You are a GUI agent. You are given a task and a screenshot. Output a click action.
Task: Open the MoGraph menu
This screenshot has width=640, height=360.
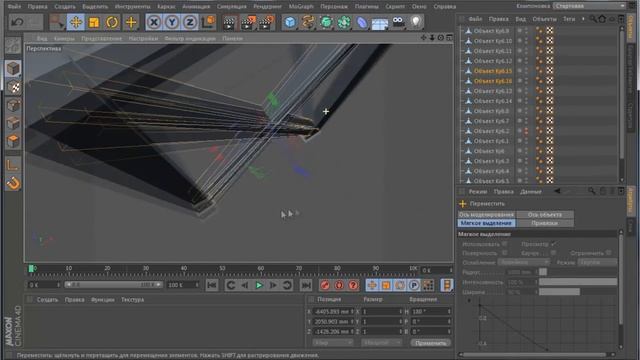[301, 7]
